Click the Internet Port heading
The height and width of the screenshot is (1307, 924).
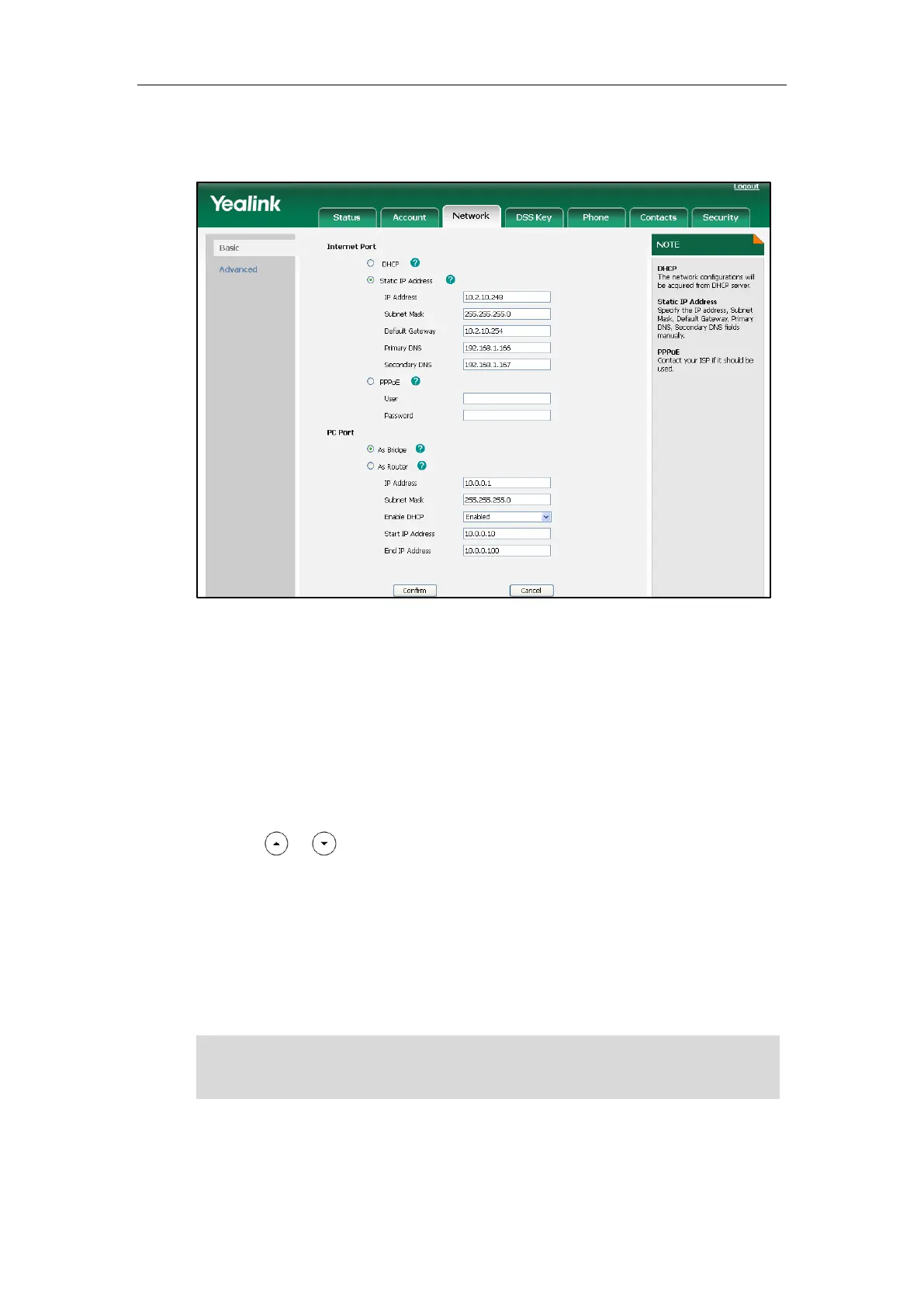(x=351, y=247)
